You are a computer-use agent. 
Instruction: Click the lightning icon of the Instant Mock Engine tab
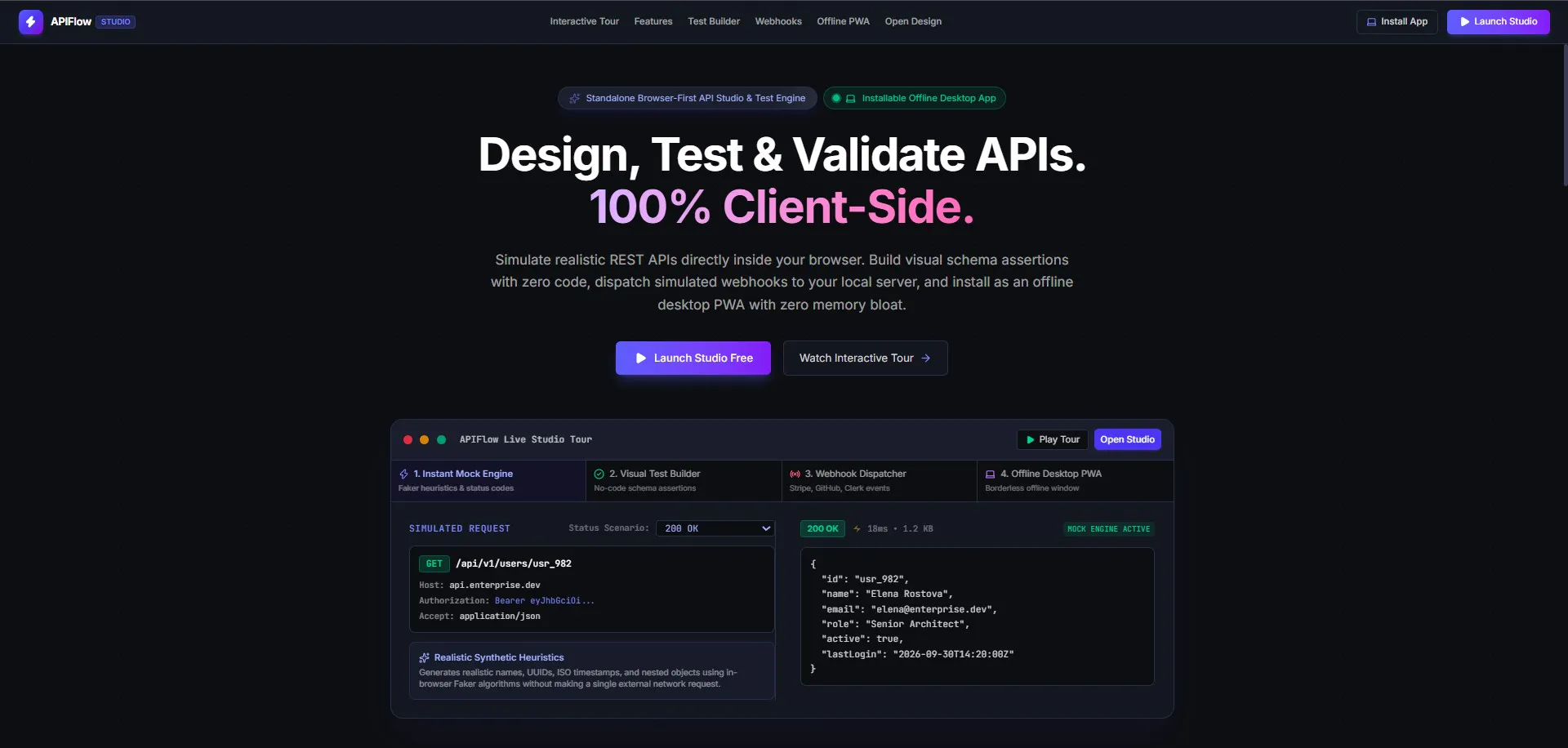(x=403, y=474)
